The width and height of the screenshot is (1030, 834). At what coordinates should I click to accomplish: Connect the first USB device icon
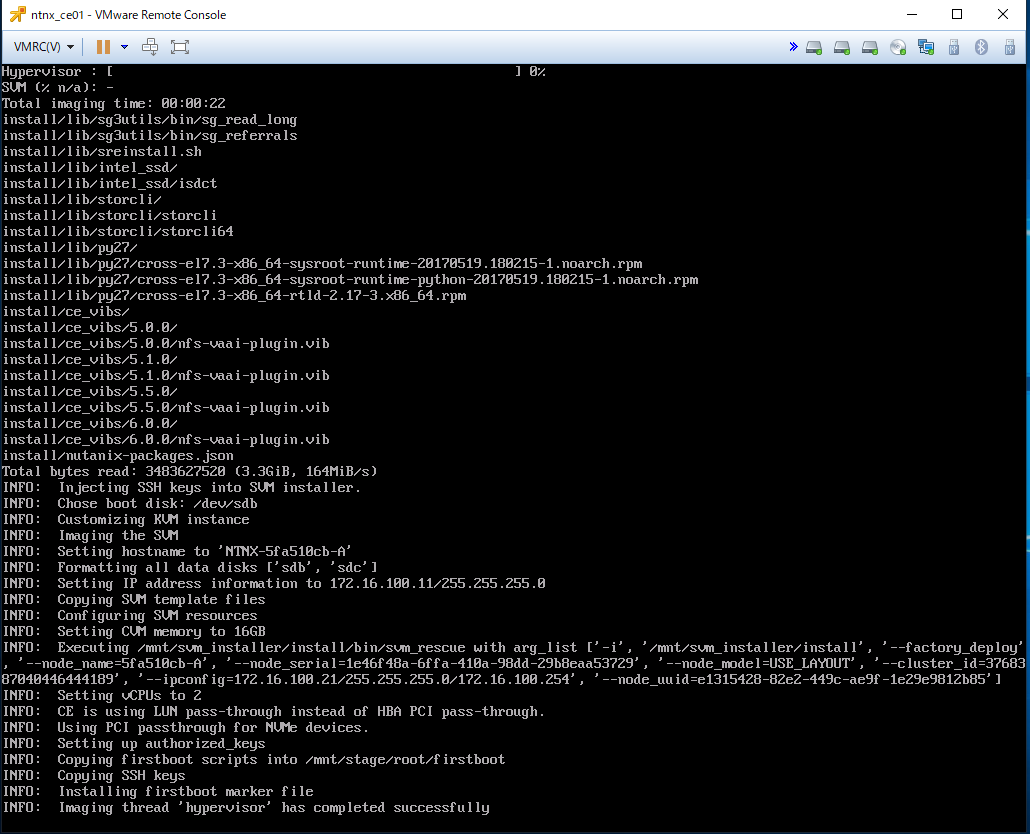(x=954, y=47)
